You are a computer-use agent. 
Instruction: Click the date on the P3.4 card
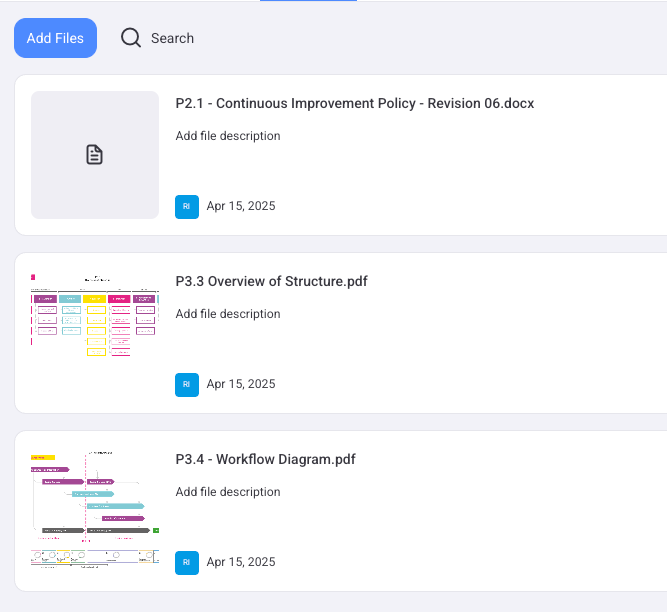coord(240,562)
